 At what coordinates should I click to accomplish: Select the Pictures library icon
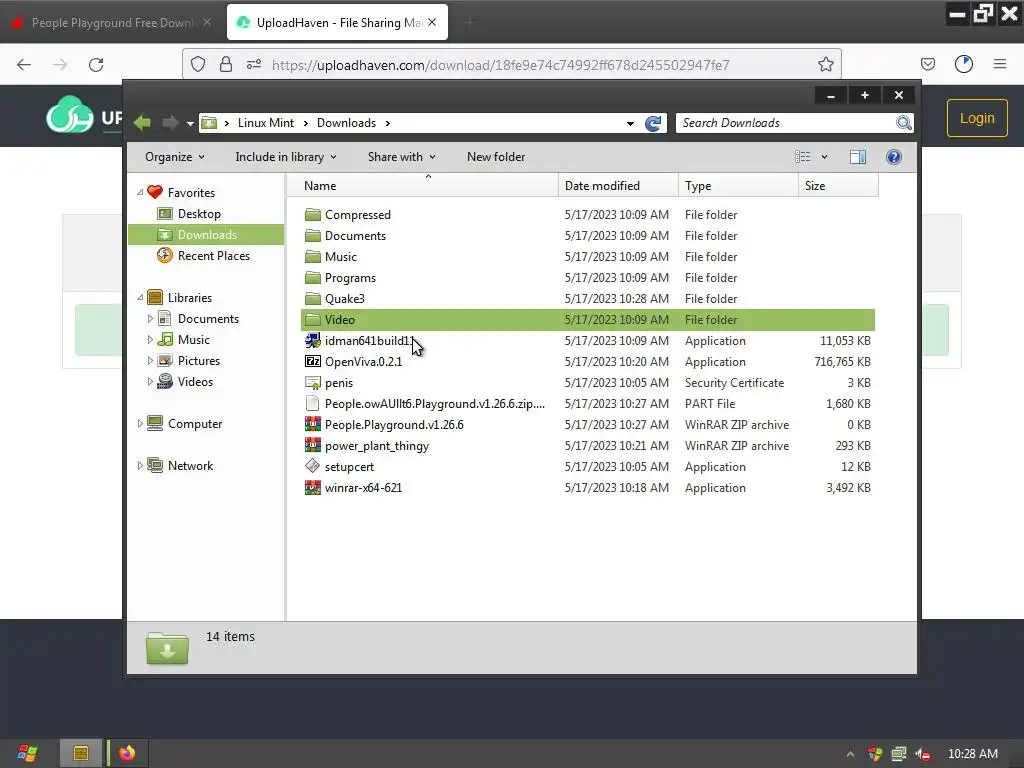coord(165,360)
